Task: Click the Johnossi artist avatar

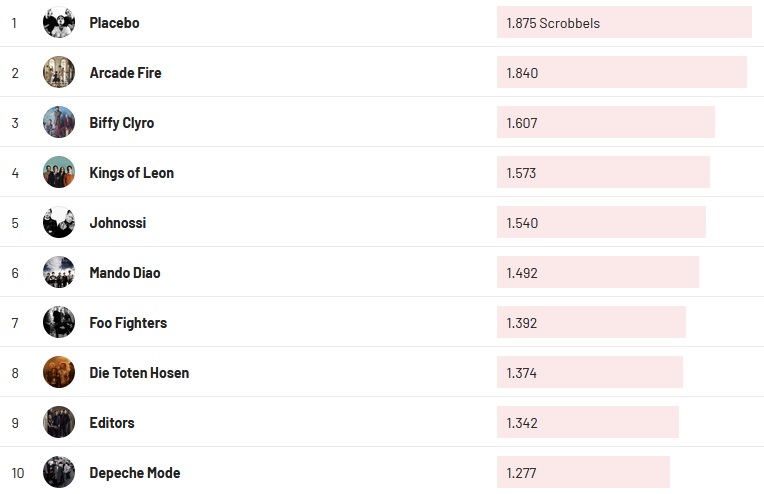Action: coord(59,222)
